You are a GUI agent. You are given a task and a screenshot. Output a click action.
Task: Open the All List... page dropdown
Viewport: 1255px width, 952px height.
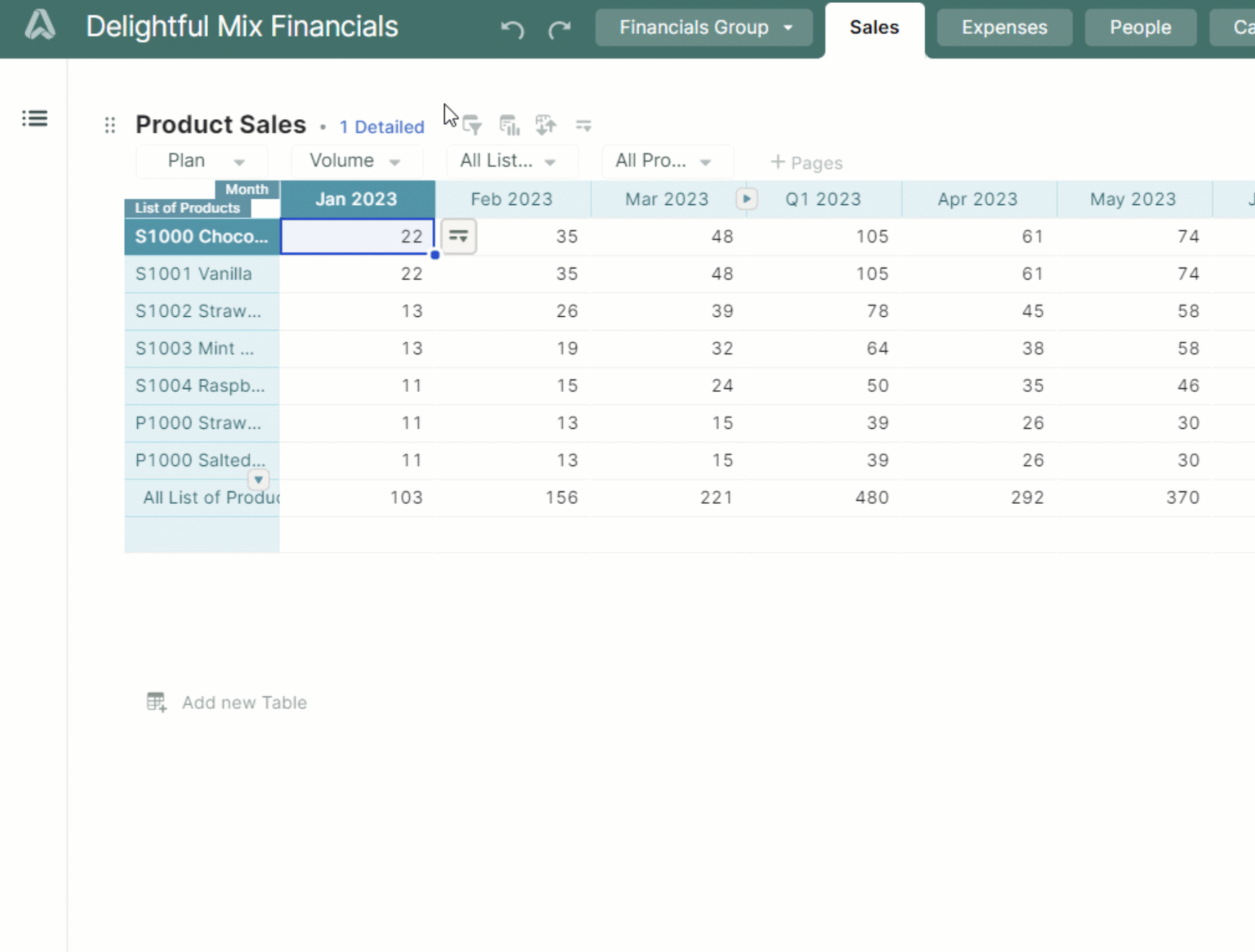click(512, 161)
